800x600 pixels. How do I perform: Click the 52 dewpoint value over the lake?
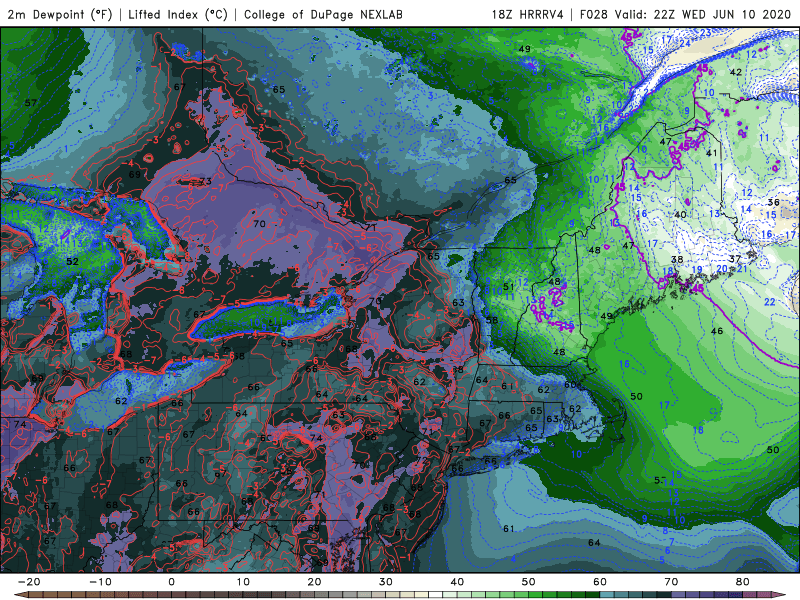pos(72,261)
